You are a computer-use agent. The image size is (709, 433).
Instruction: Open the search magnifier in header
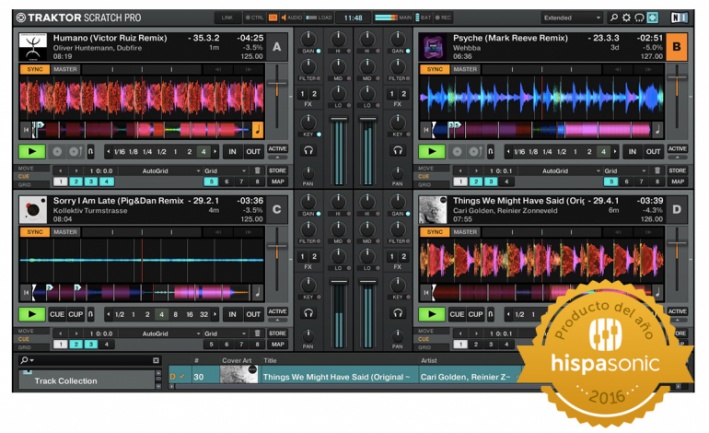click(614, 18)
